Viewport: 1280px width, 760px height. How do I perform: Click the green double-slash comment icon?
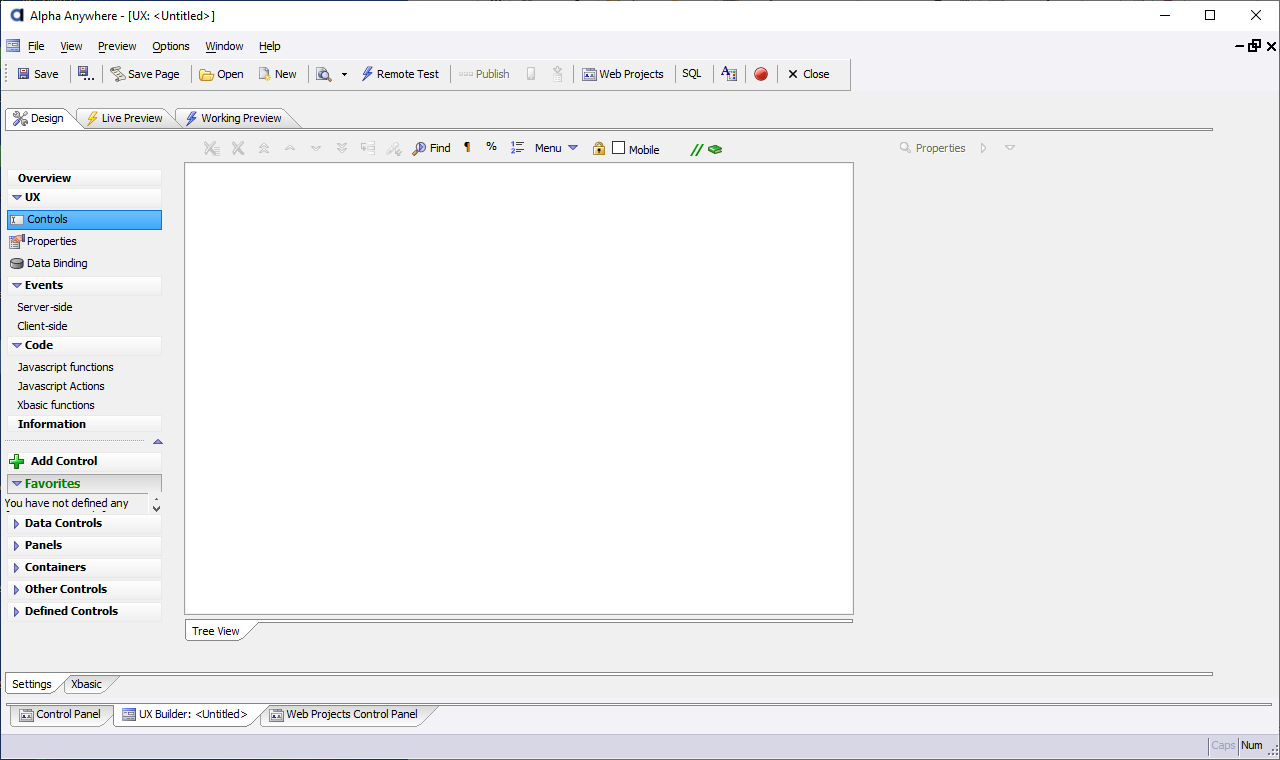pos(697,149)
